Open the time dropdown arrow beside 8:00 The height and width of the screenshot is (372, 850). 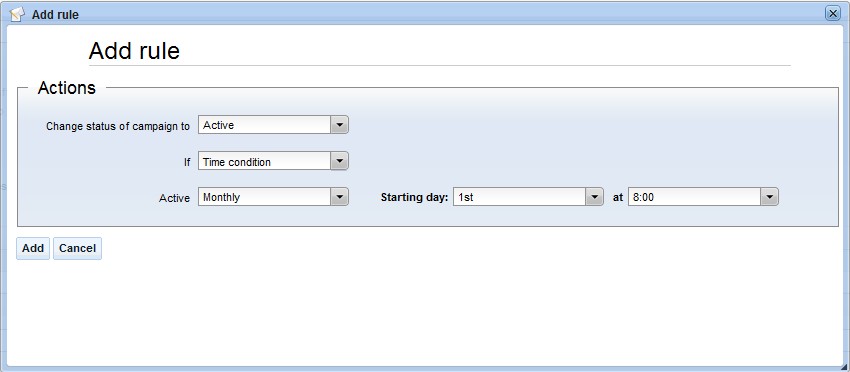pos(769,197)
